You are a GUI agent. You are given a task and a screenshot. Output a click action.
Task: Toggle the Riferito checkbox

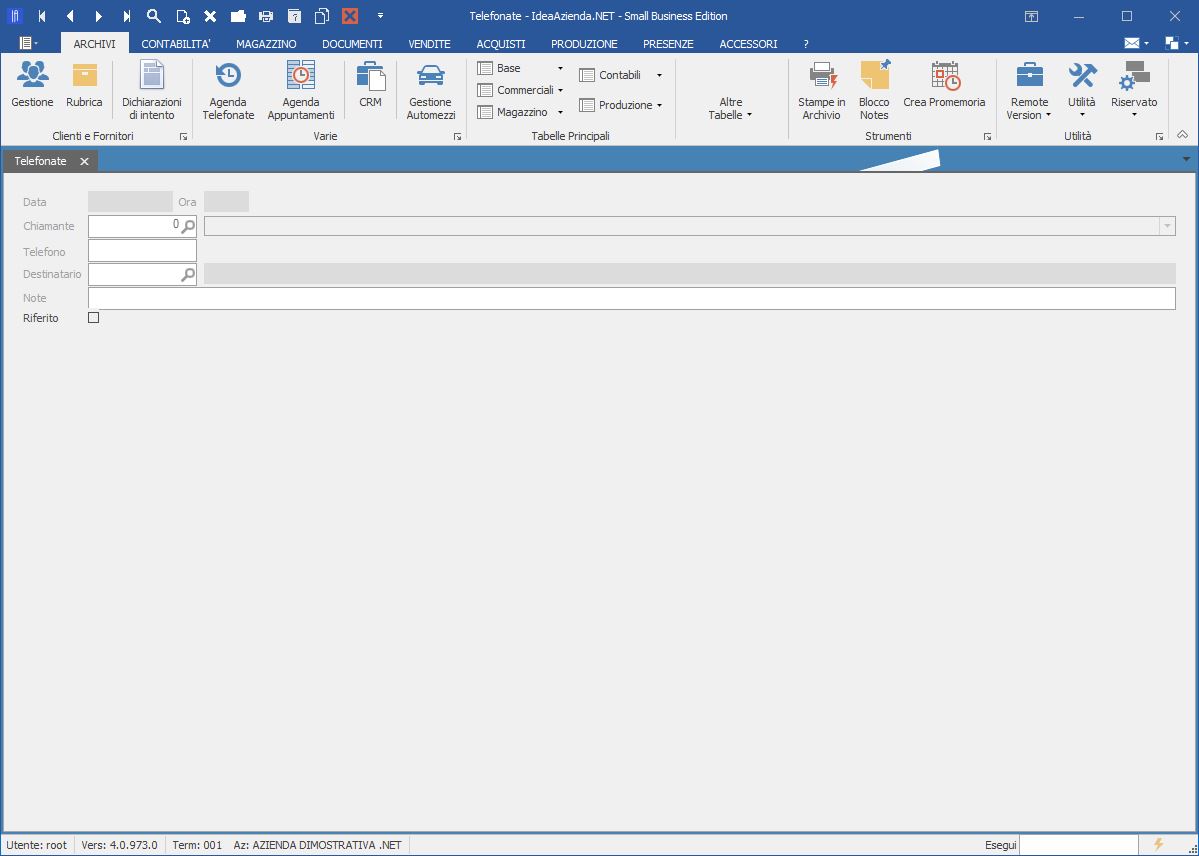(93, 317)
